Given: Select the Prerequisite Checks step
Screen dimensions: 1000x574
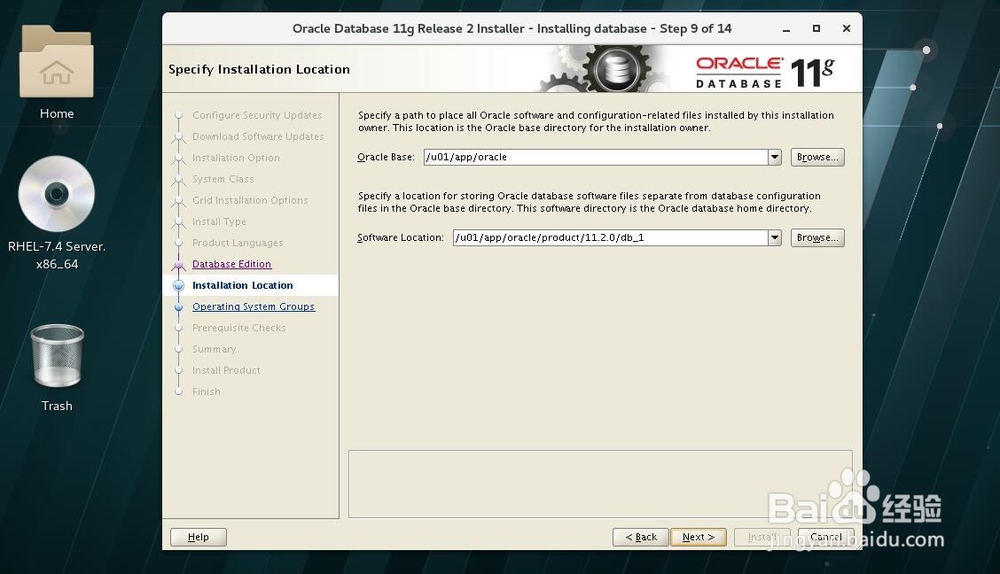Looking at the screenshot, I should pyautogui.click(x=239, y=328).
